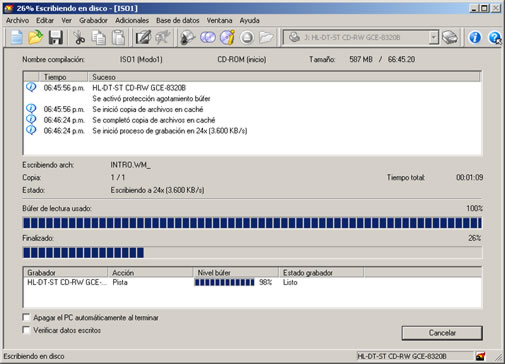Viewport: 505px width, 364px height.
Task: Open the recorder drive selection dropdown arrow
Action: [x=433, y=37]
